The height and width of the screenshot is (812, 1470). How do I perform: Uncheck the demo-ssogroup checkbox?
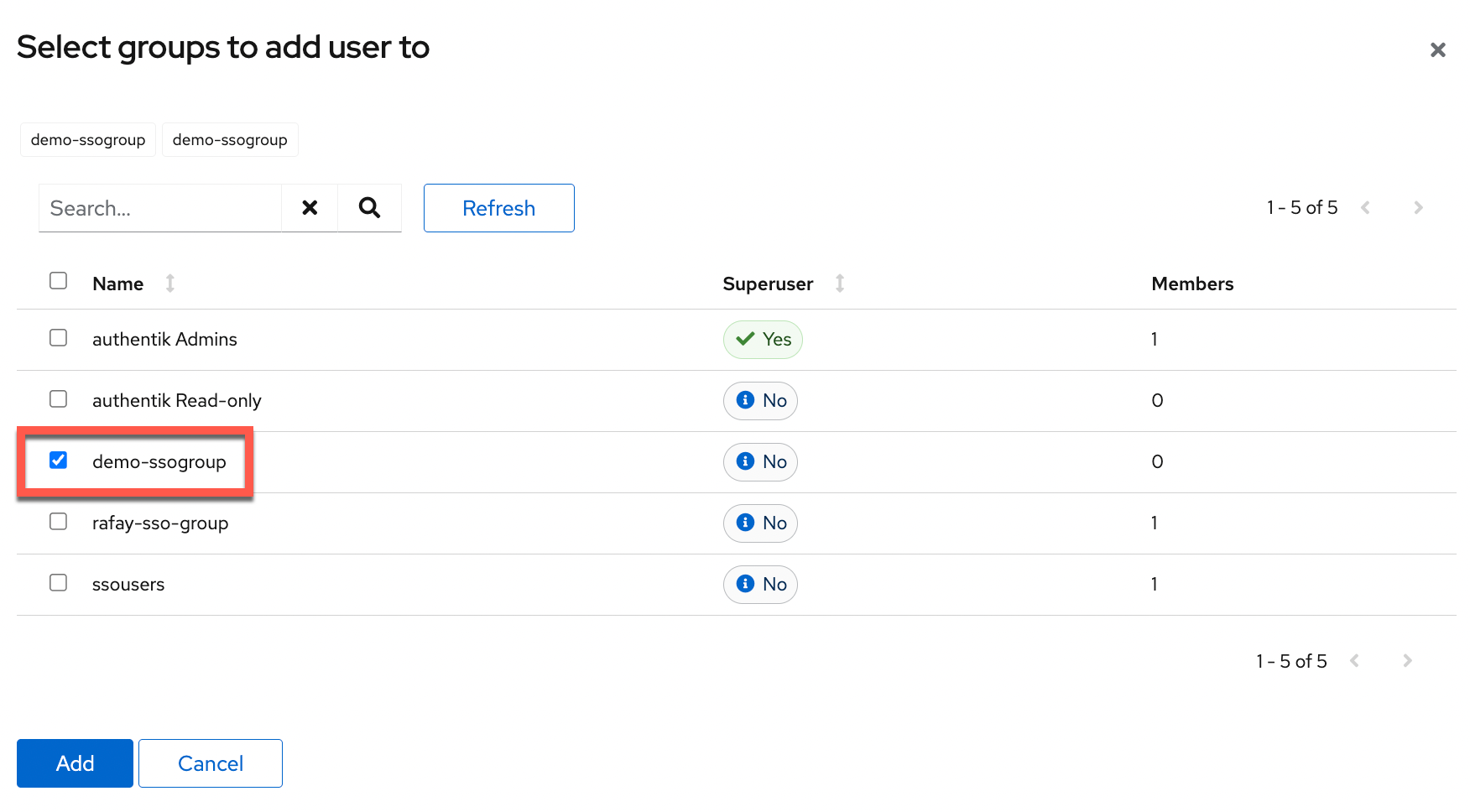tap(58, 460)
